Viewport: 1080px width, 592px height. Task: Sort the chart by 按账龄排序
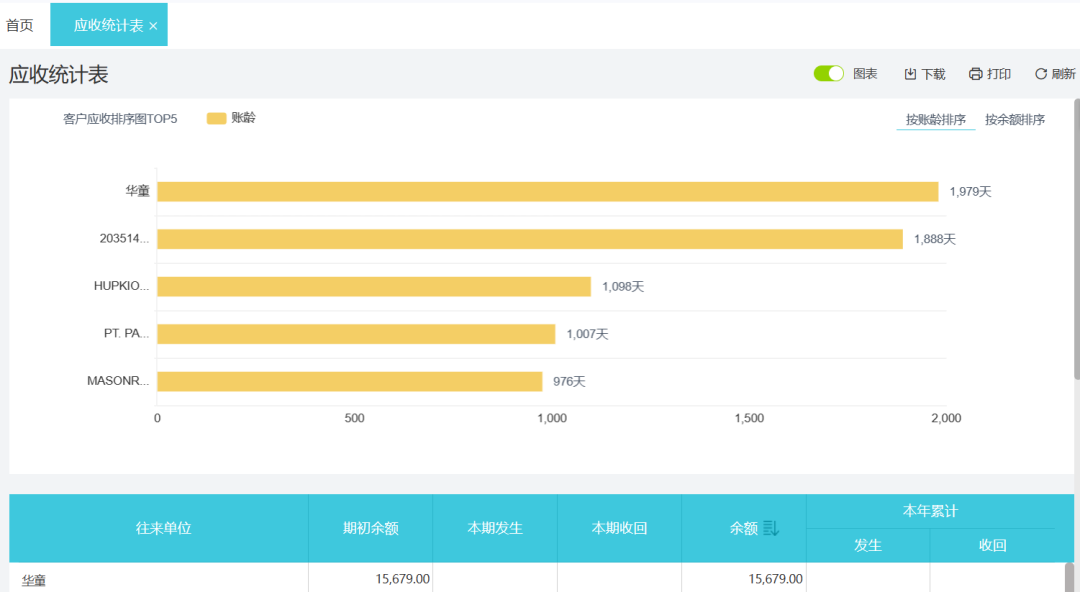[935, 120]
